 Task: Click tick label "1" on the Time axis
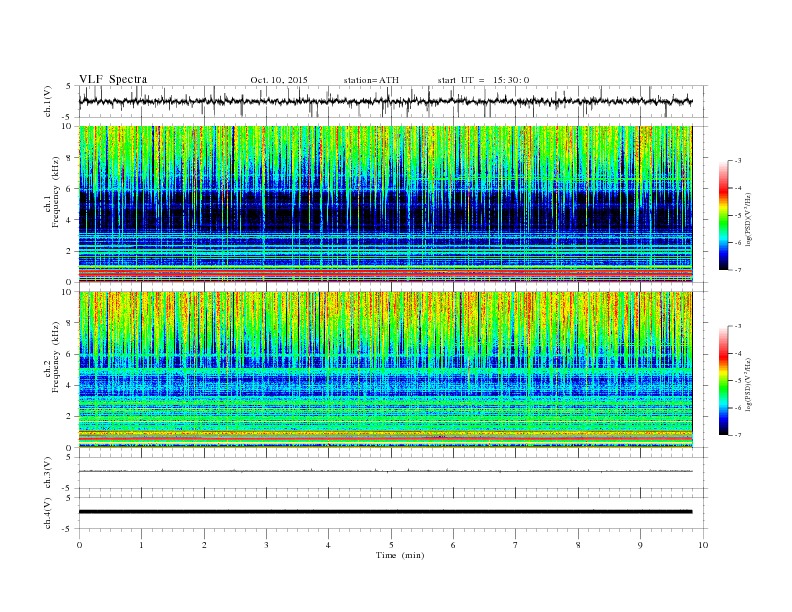coord(141,545)
